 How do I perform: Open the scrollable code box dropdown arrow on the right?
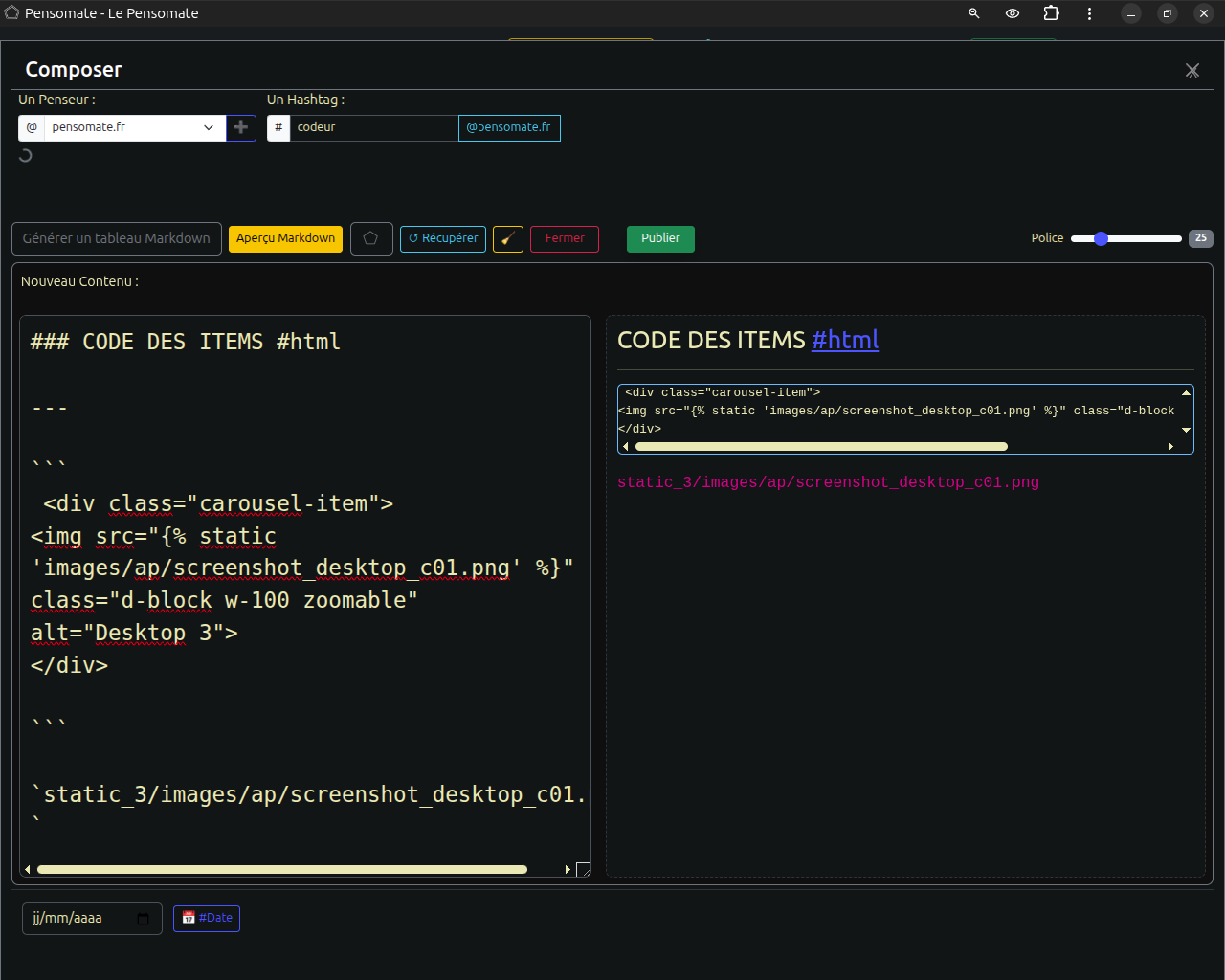(1186, 429)
